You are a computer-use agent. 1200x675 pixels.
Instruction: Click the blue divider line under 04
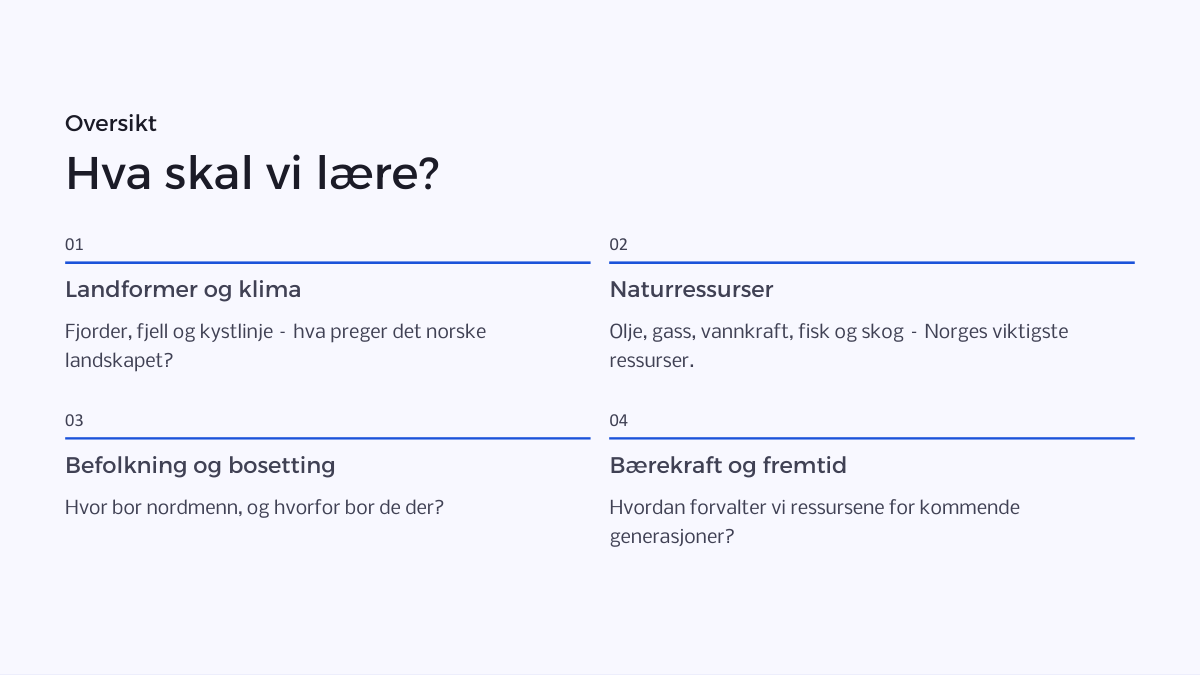[872, 438]
